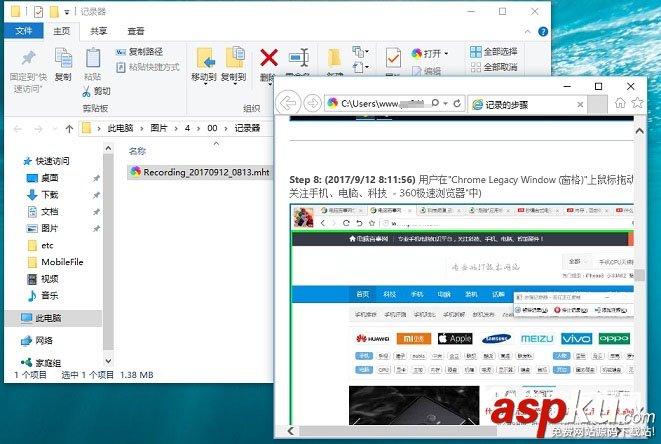
Task: Select 此电脑 in the navigation pane
Action: tap(53, 318)
